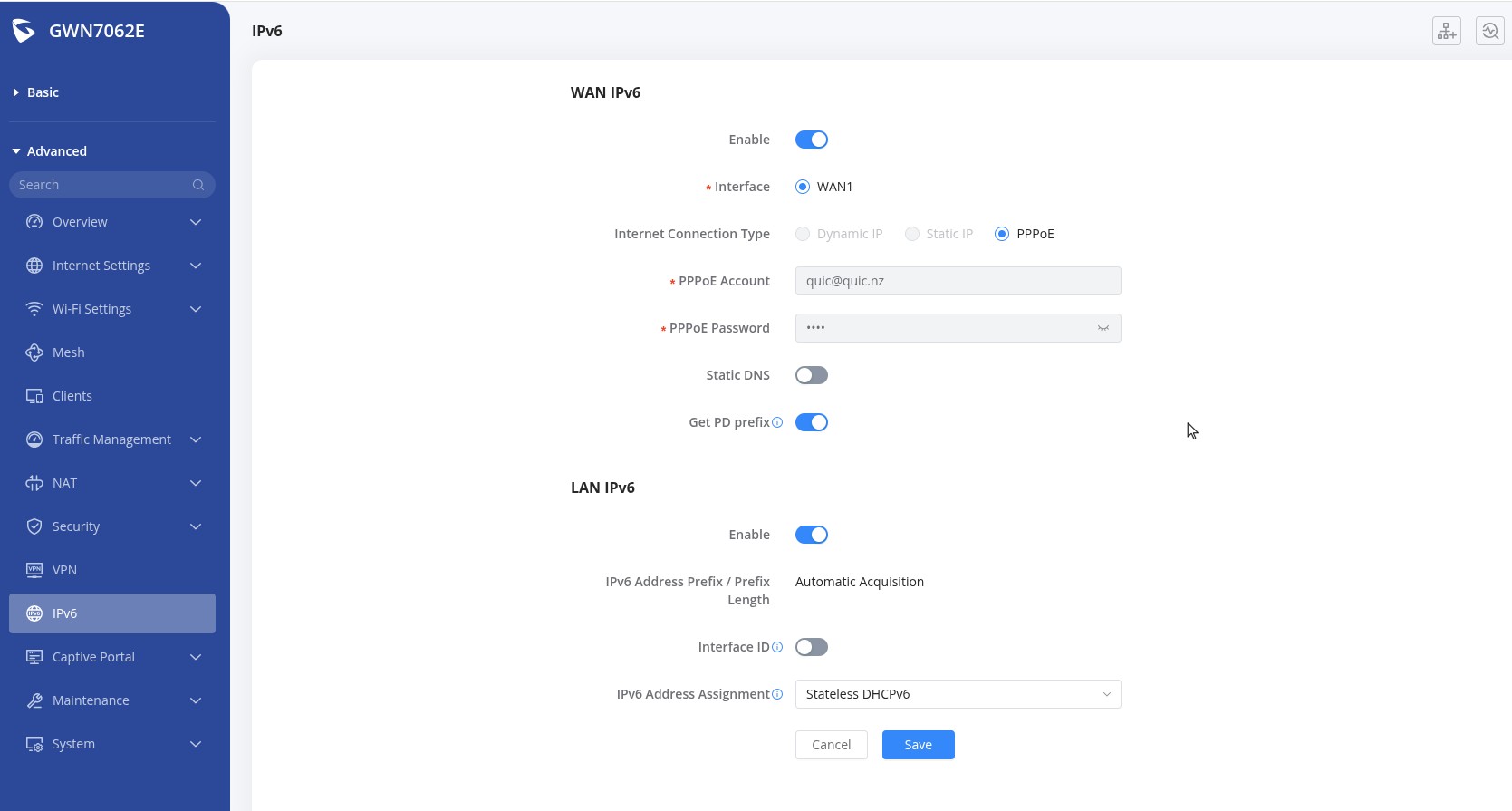Open the Mesh page from sidebar
1512x811 pixels.
coord(69,352)
